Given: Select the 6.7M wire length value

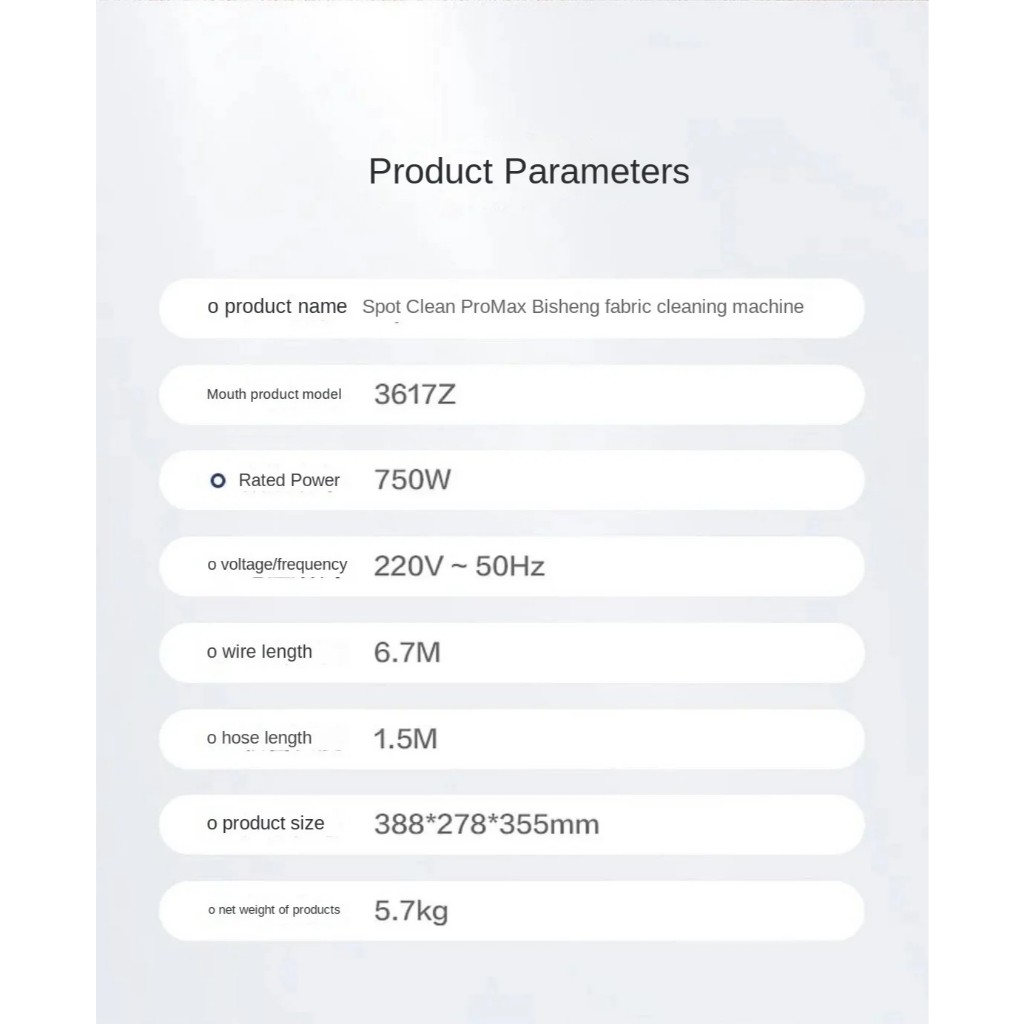Looking at the screenshot, I should coord(407,652).
